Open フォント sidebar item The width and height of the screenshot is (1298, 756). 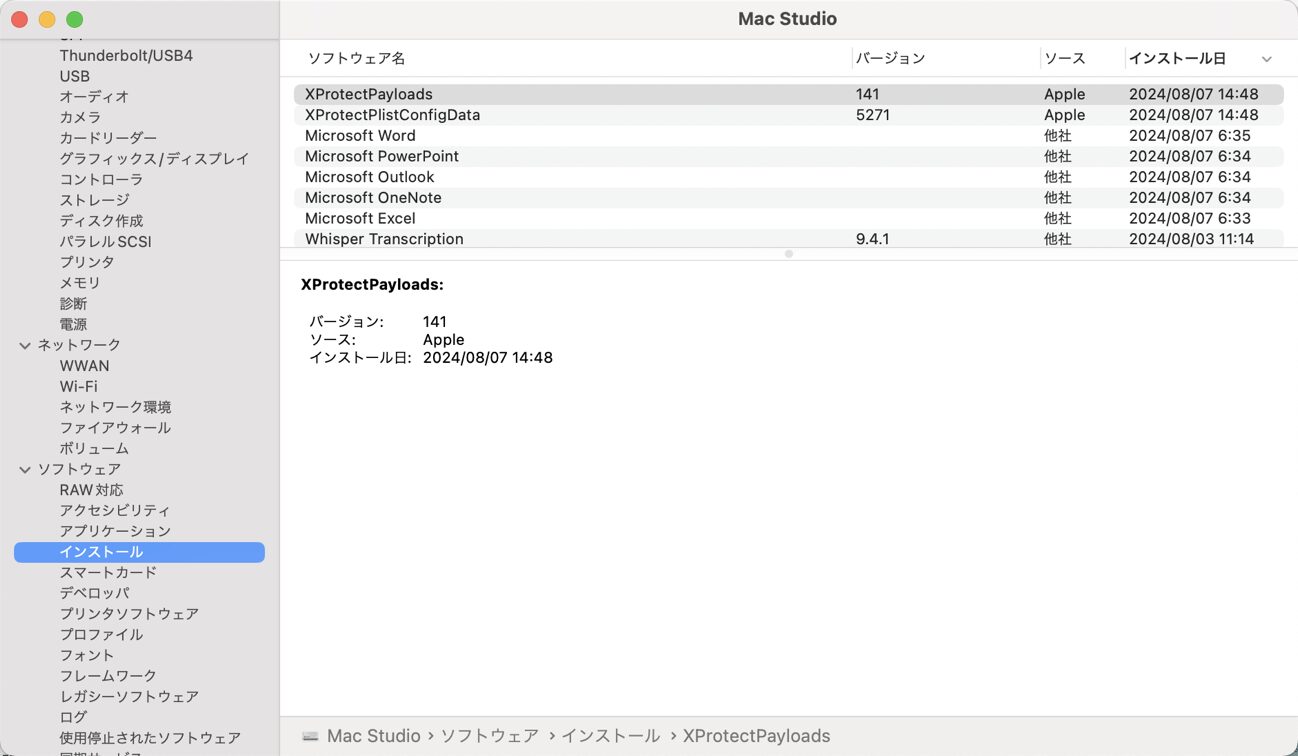(87, 655)
